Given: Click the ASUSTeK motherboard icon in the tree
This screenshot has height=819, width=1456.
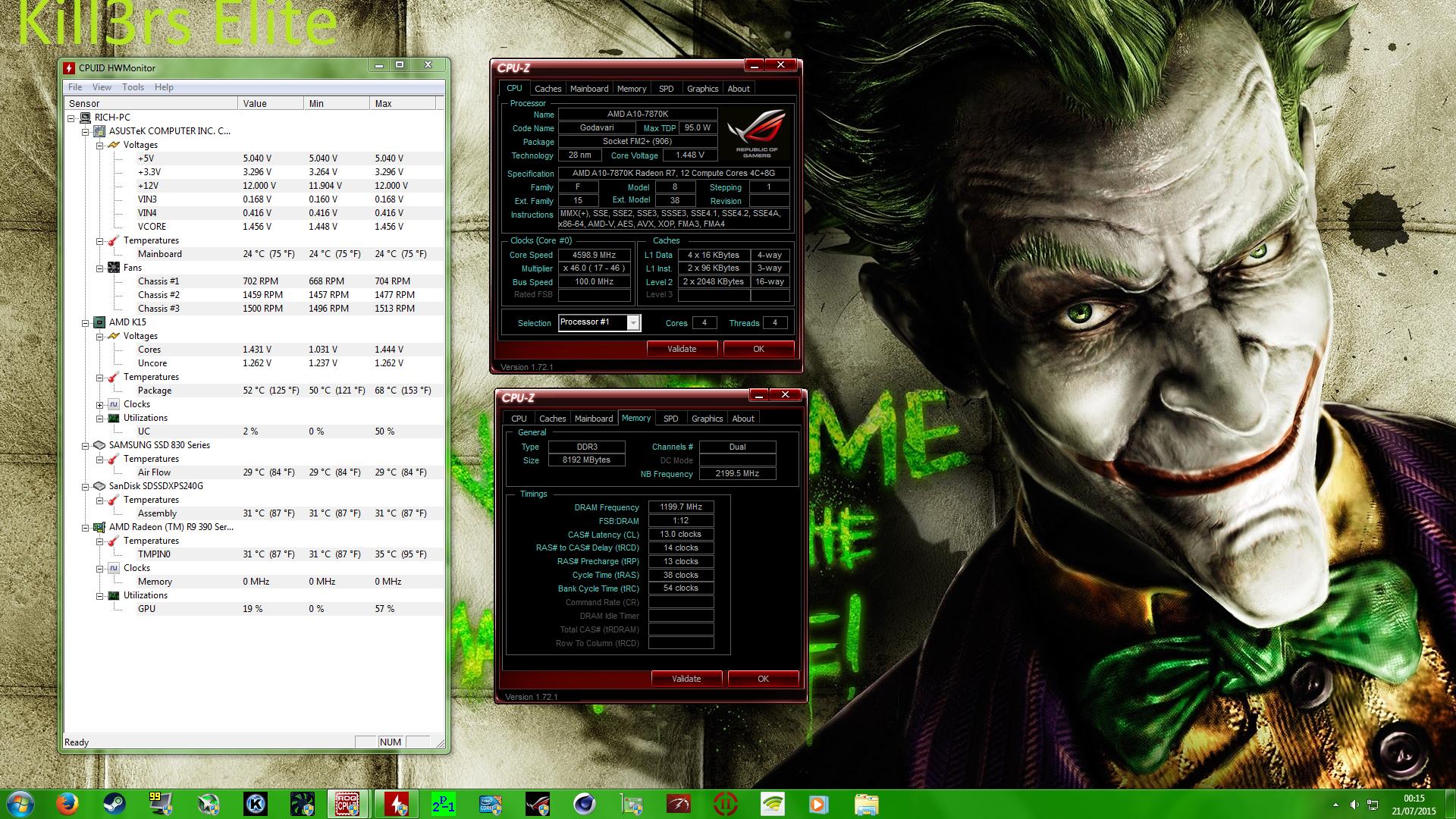Looking at the screenshot, I should 99,131.
